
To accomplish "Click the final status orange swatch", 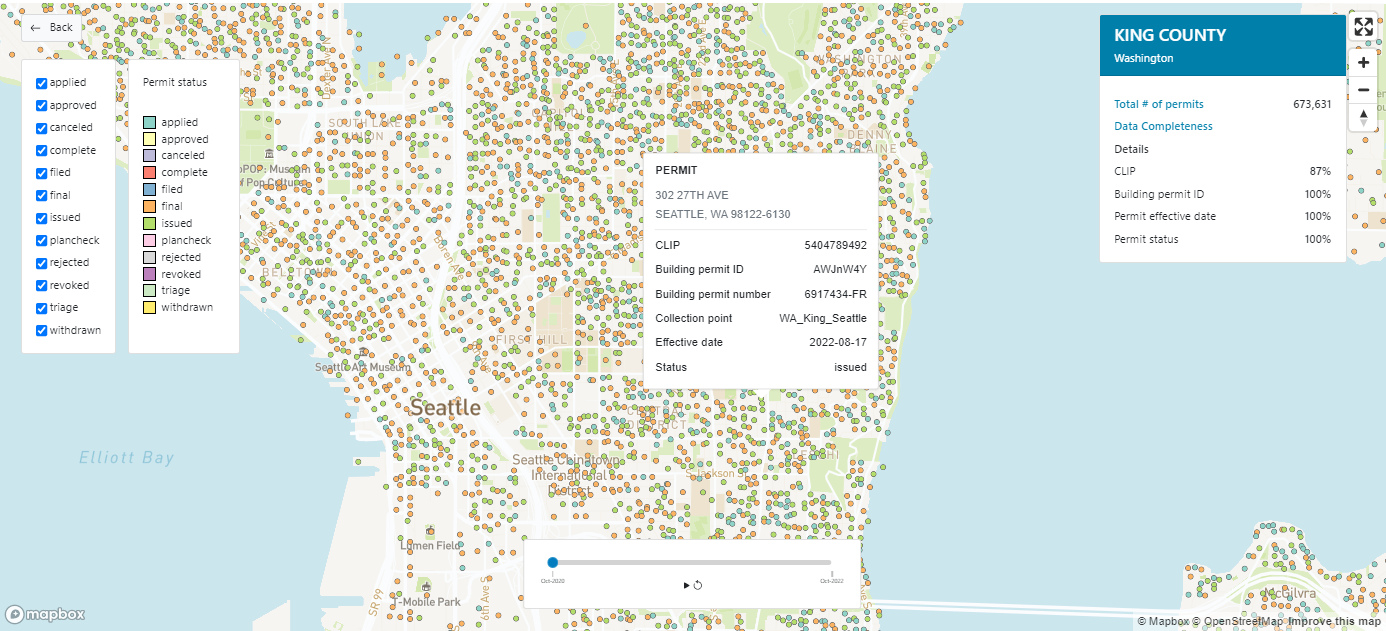I will pyautogui.click(x=149, y=206).
